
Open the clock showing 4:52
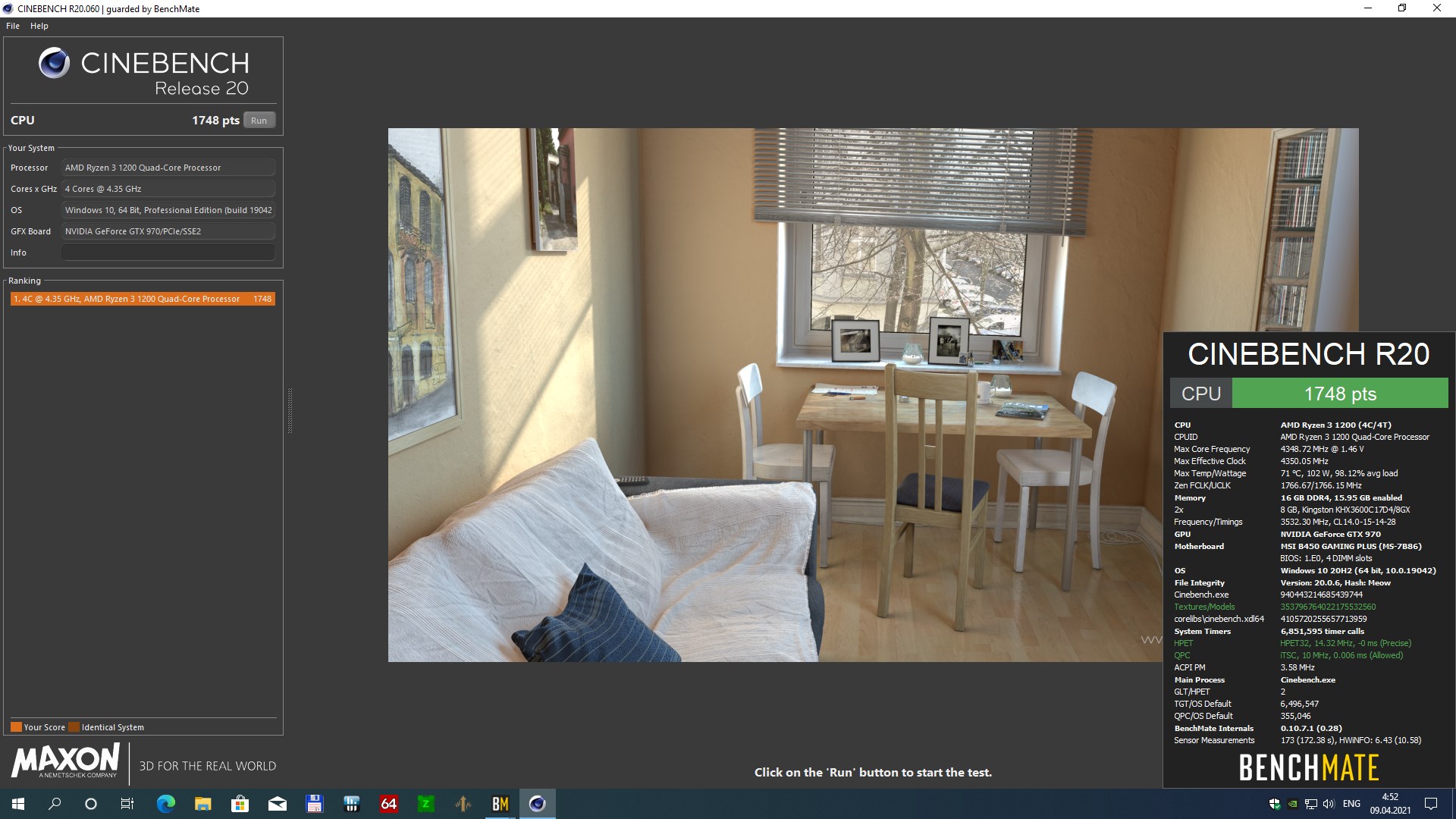[1390, 804]
